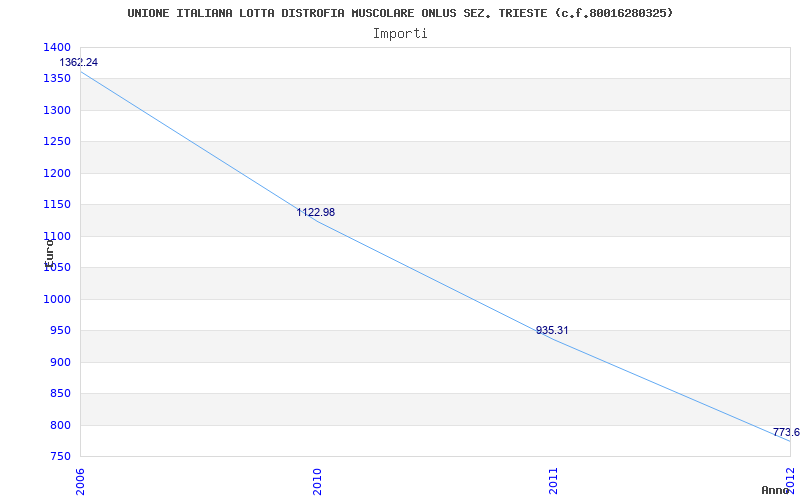Click the 850 y-axis tick label

tap(60, 394)
